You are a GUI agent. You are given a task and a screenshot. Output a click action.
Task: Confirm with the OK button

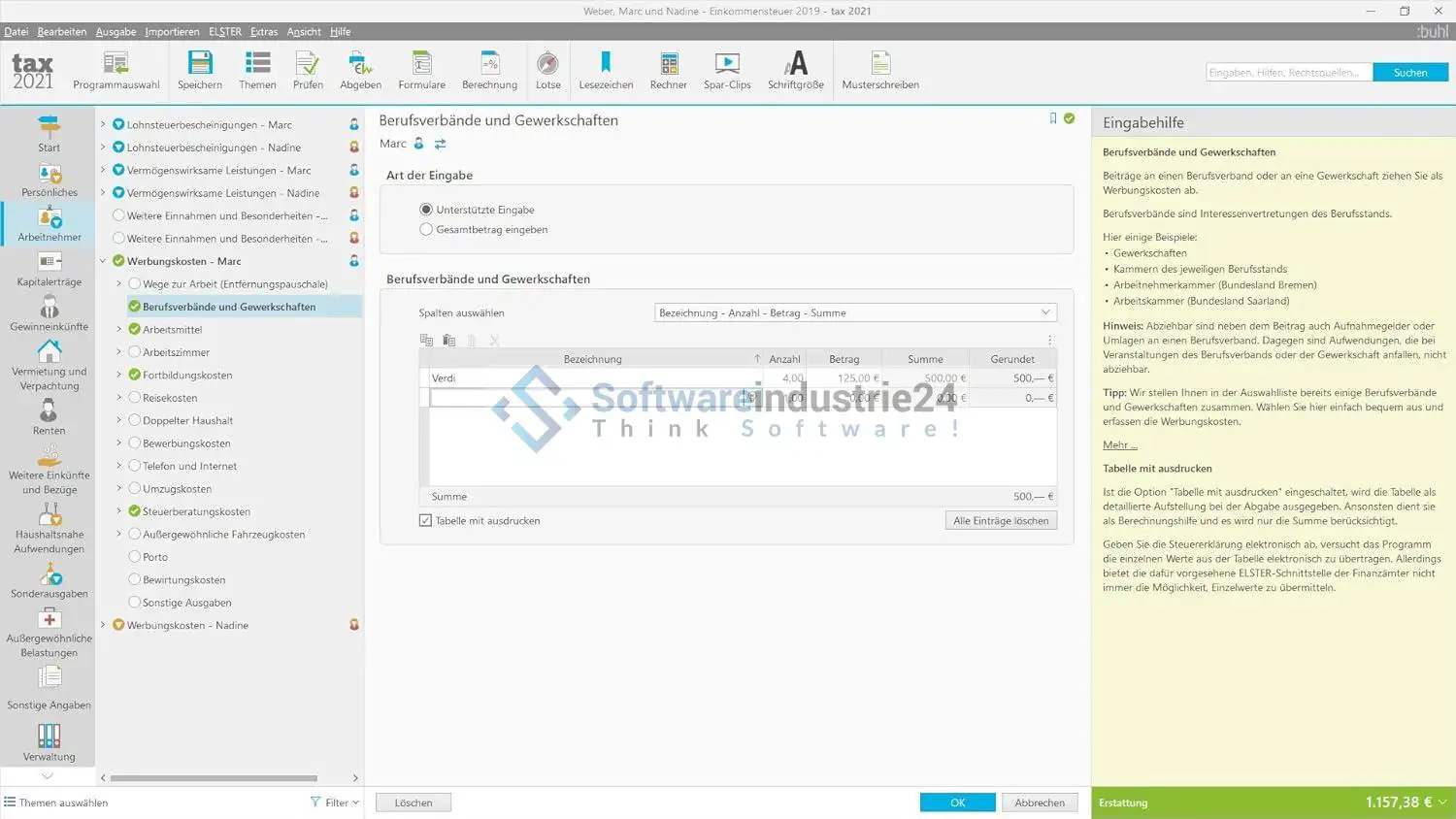click(x=957, y=803)
